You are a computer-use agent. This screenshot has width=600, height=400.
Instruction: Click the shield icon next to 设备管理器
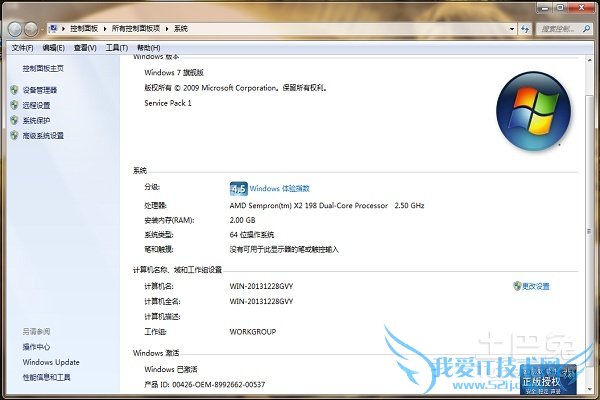point(14,90)
